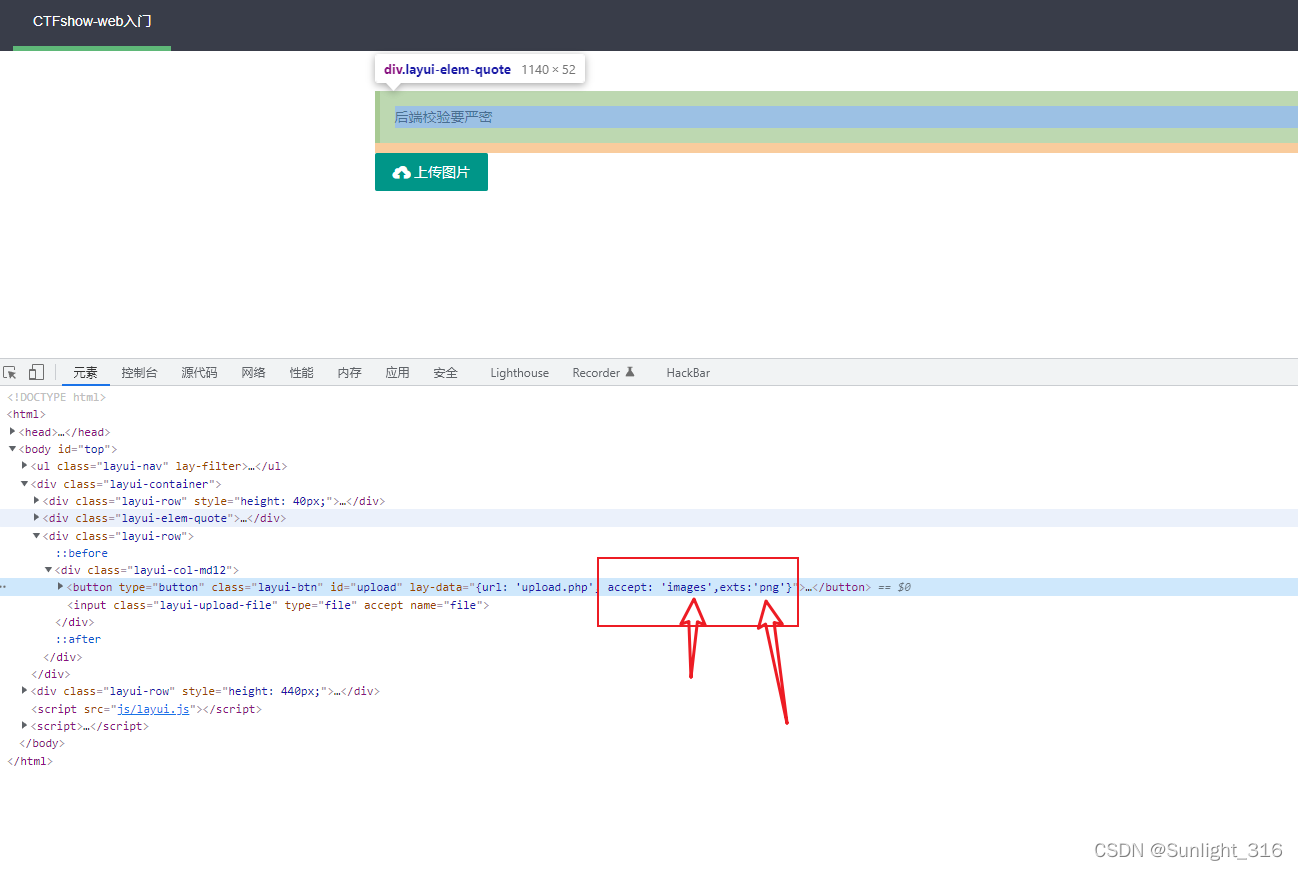Switch to the 网络 tab
This screenshot has height=870, width=1298.
tap(253, 372)
